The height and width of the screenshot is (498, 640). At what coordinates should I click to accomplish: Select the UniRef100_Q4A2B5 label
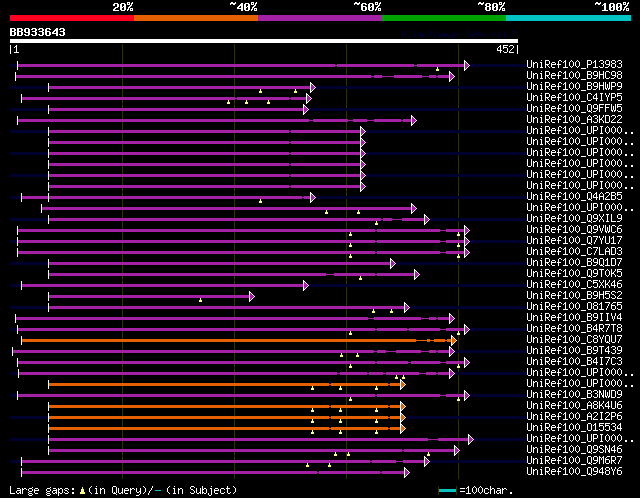[574, 196]
